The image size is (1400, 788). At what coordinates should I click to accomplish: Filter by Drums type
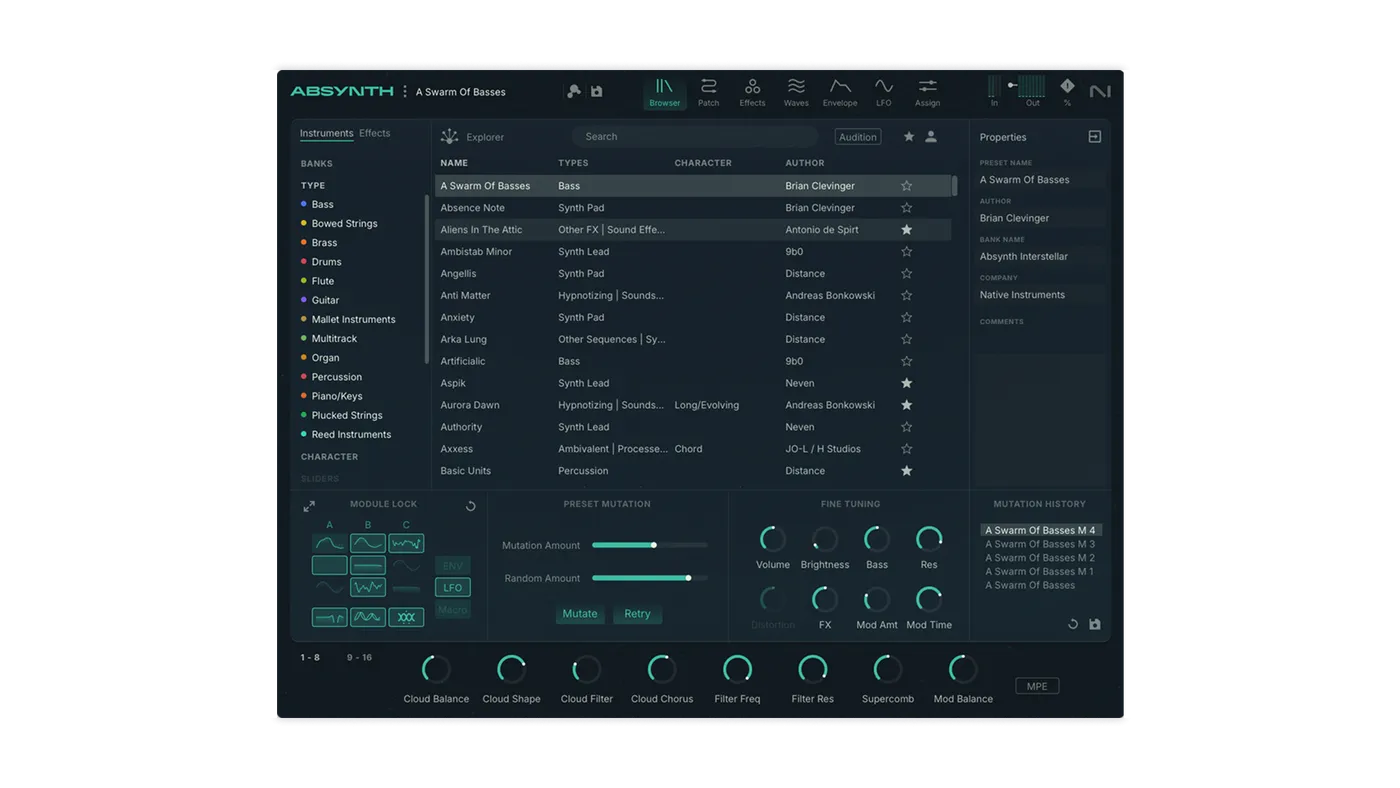pos(326,262)
